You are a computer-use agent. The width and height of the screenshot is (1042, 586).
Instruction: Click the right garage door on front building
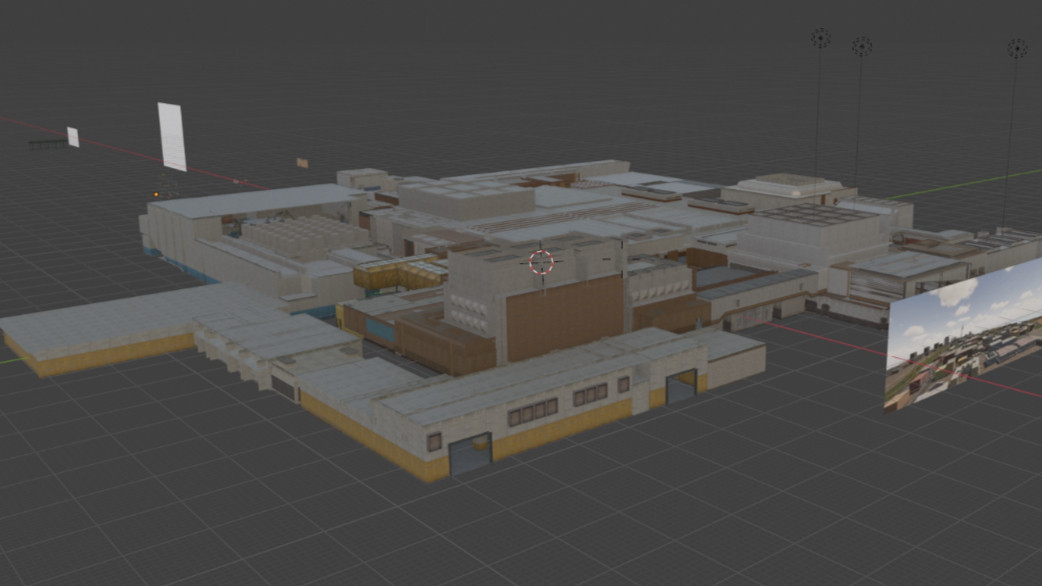(x=681, y=385)
